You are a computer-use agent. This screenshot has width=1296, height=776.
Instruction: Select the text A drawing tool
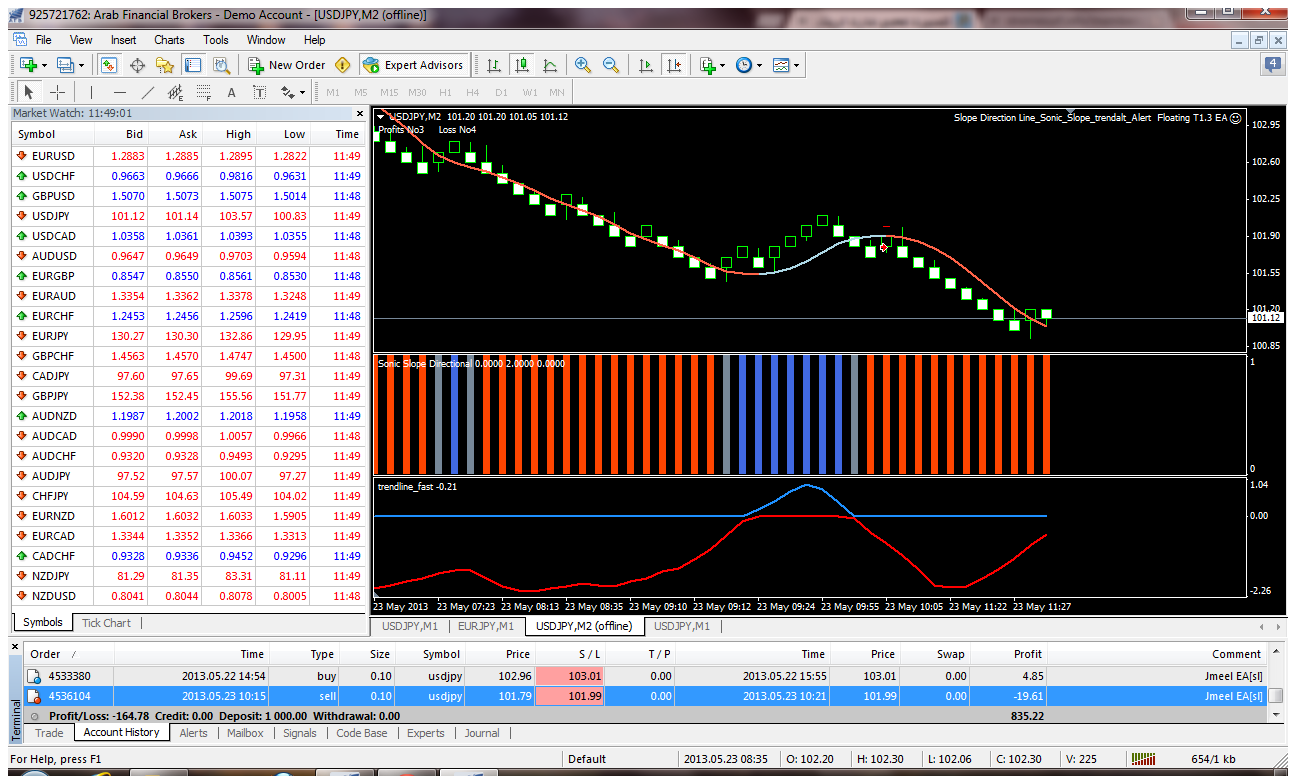pyautogui.click(x=231, y=92)
